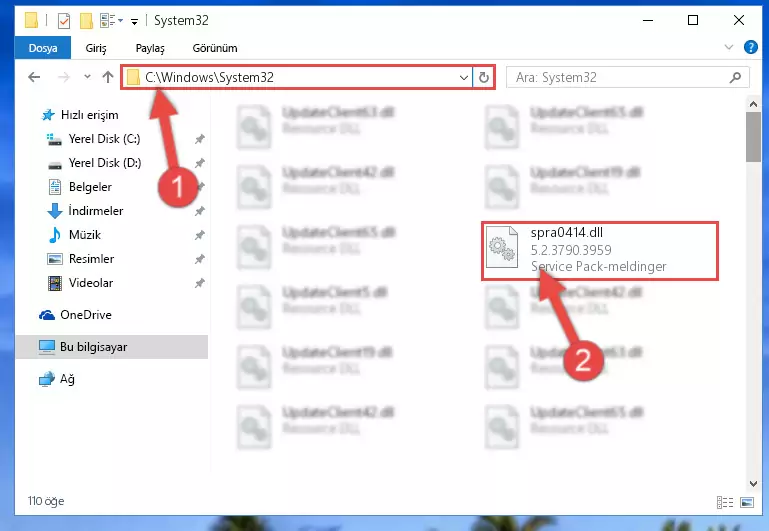This screenshot has height=531, width=769.
Task: Open the Help question mark icon
Action: [750, 47]
